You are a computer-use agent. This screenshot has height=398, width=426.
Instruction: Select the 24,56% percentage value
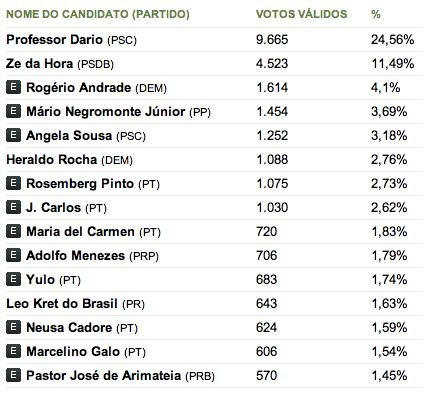[393, 40]
